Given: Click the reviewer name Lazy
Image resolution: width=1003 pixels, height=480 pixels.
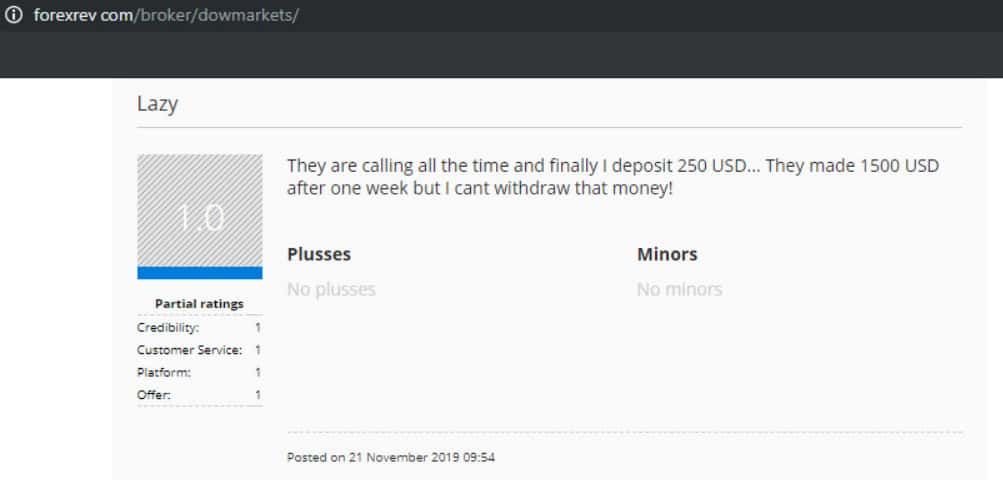Looking at the screenshot, I should tap(157, 103).
